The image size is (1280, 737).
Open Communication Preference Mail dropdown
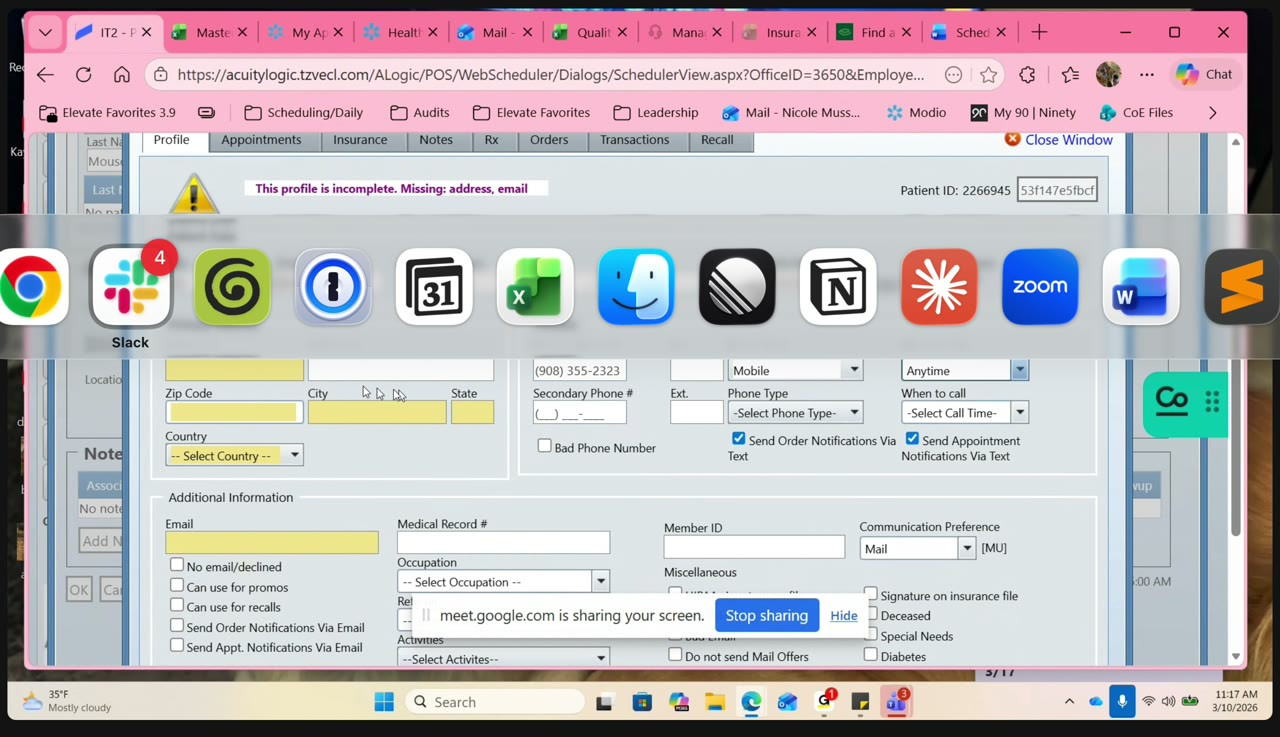(918, 548)
